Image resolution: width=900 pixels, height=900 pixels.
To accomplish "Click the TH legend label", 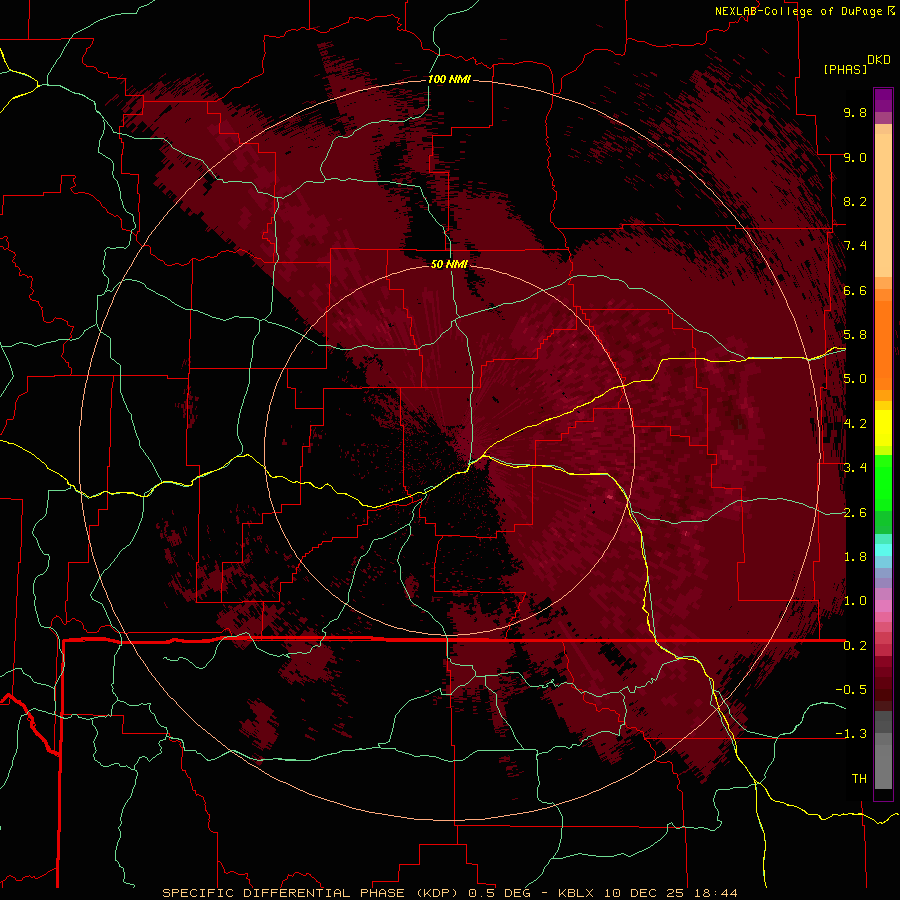I will point(859,779).
